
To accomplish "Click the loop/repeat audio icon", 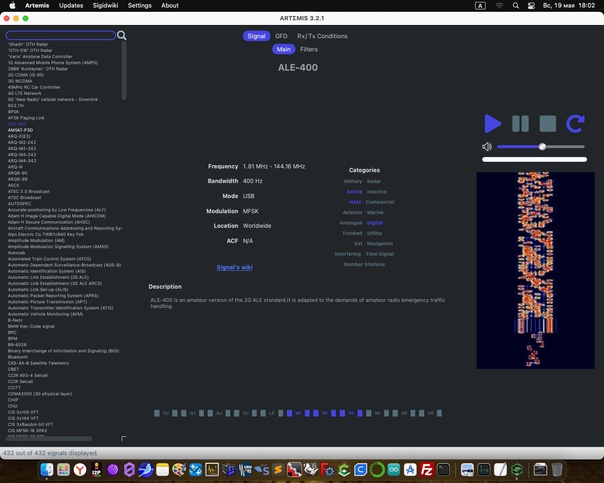I will point(575,124).
